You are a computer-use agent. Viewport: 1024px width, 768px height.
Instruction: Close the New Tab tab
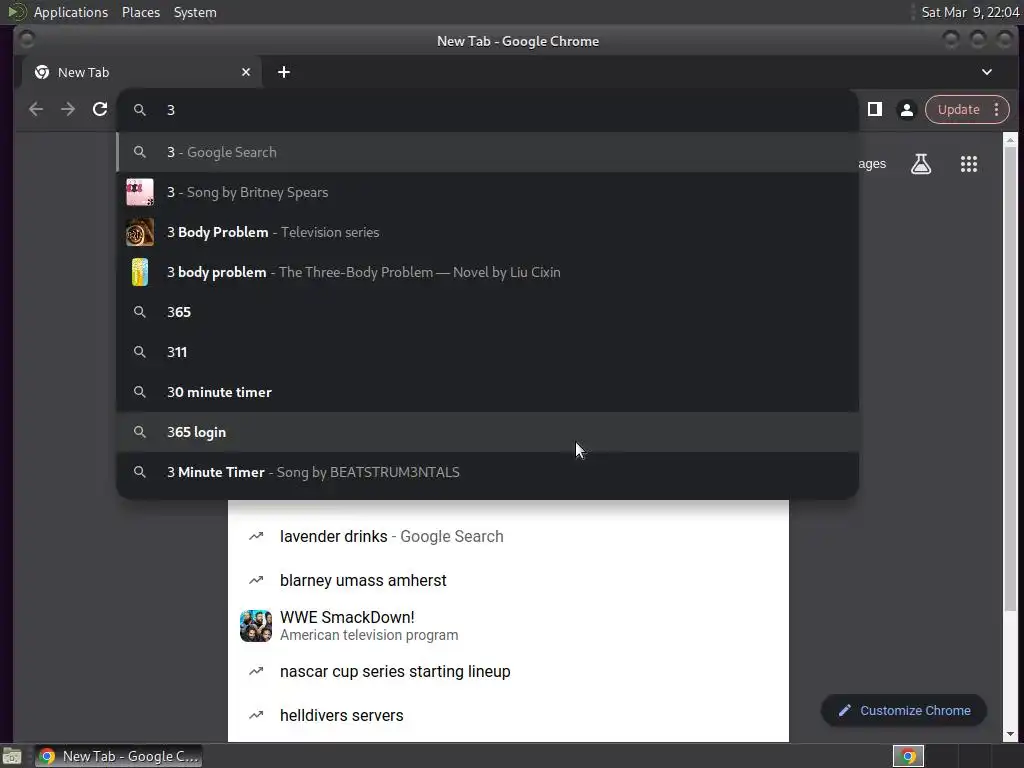(246, 72)
